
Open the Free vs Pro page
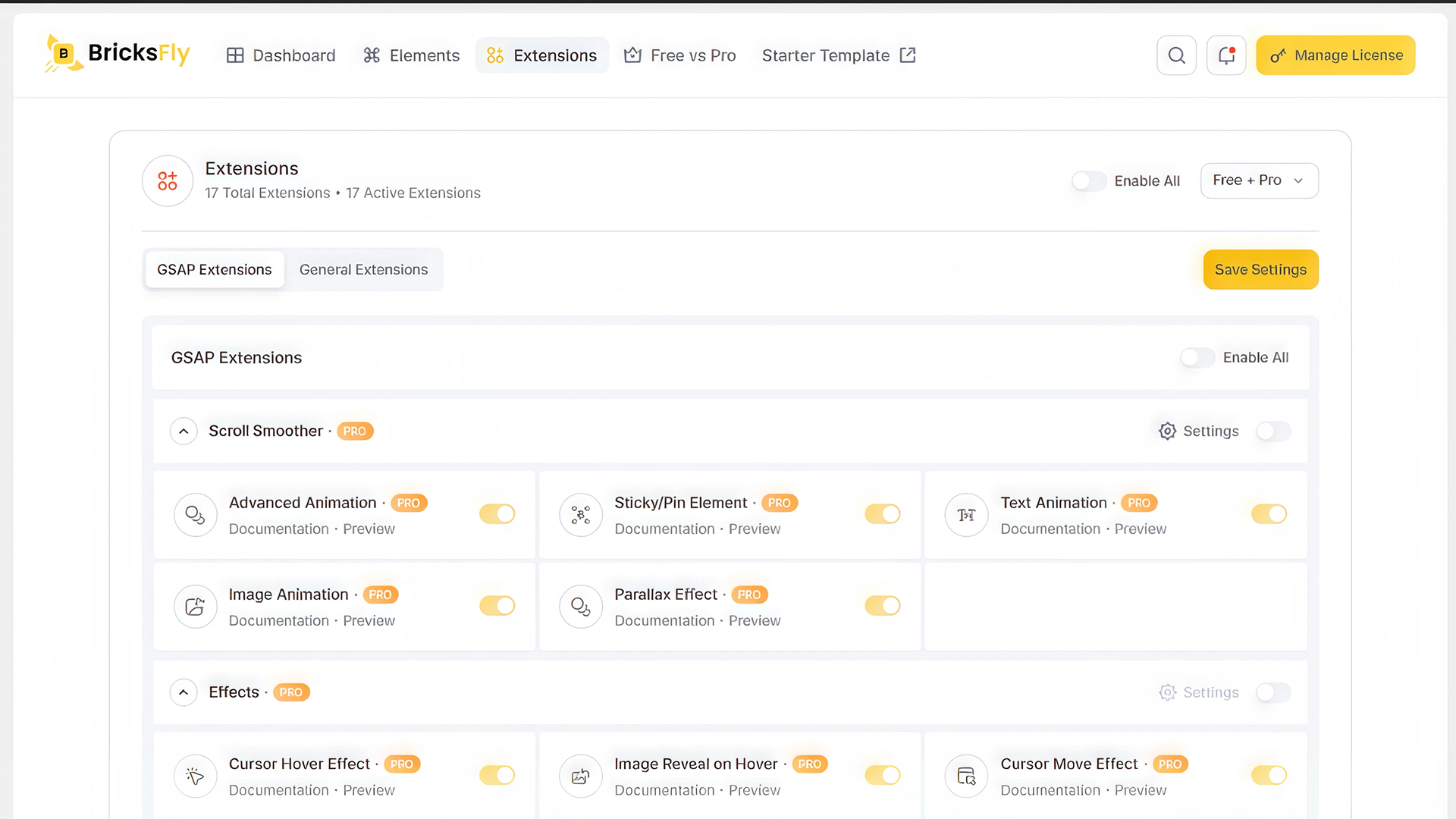[x=679, y=55]
